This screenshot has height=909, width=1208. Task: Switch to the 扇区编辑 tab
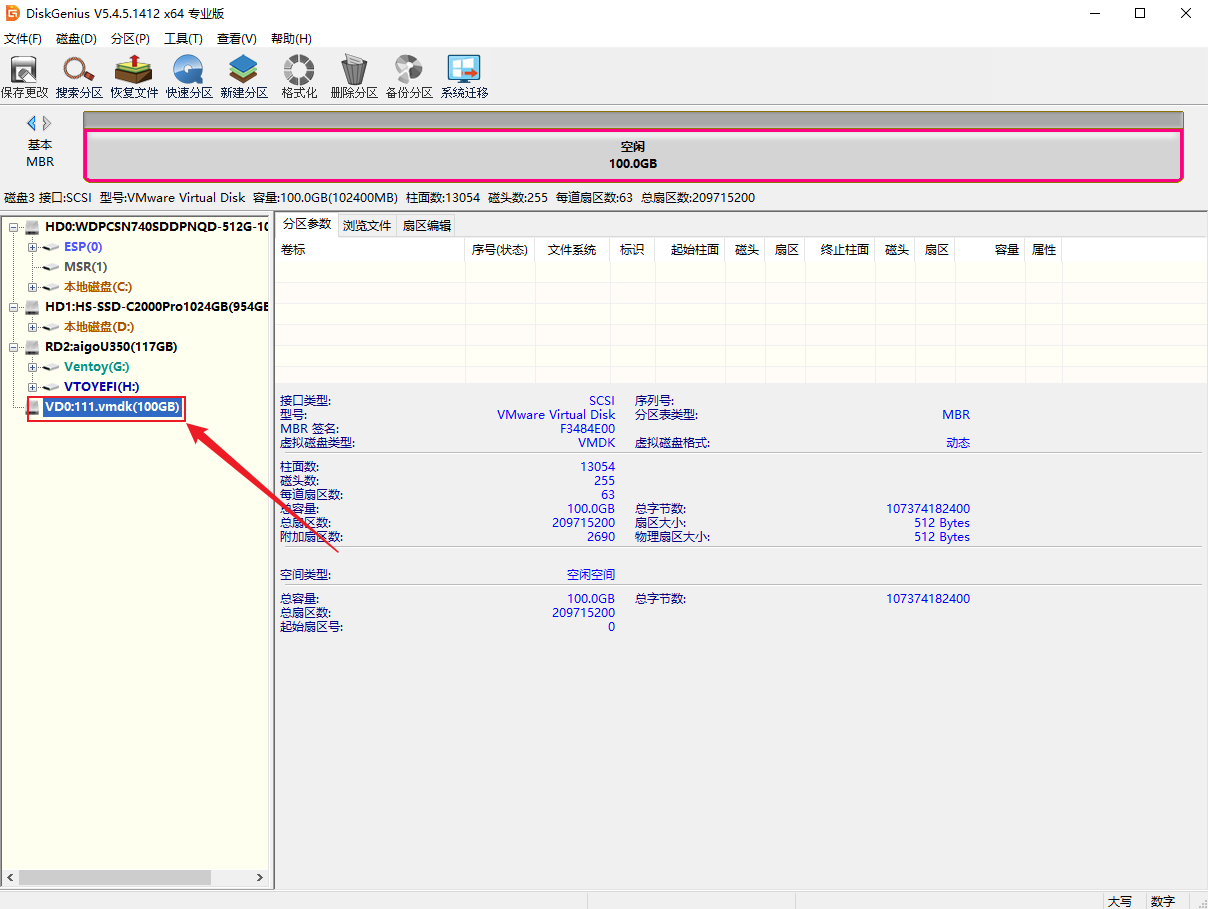[x=427, y=225]
